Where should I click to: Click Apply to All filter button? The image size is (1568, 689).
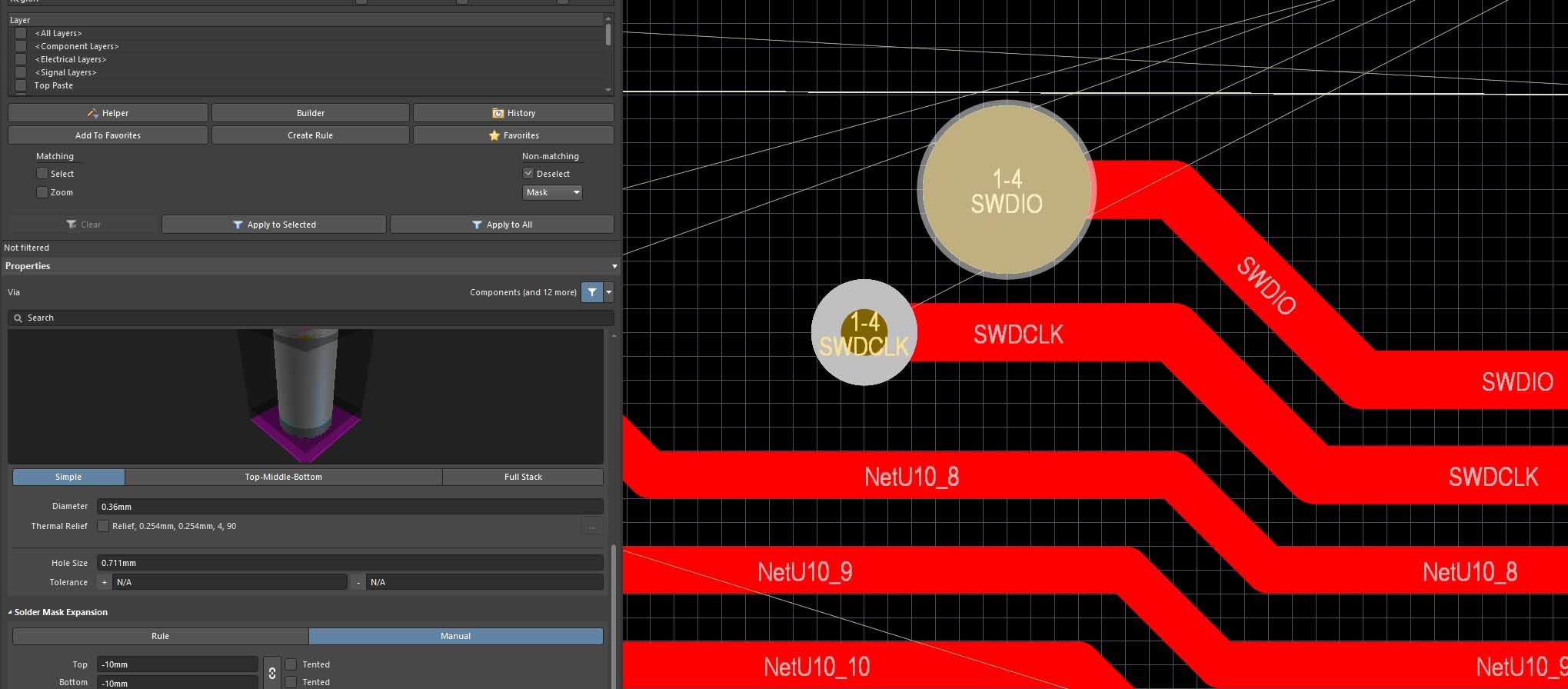tap(501, 225)
